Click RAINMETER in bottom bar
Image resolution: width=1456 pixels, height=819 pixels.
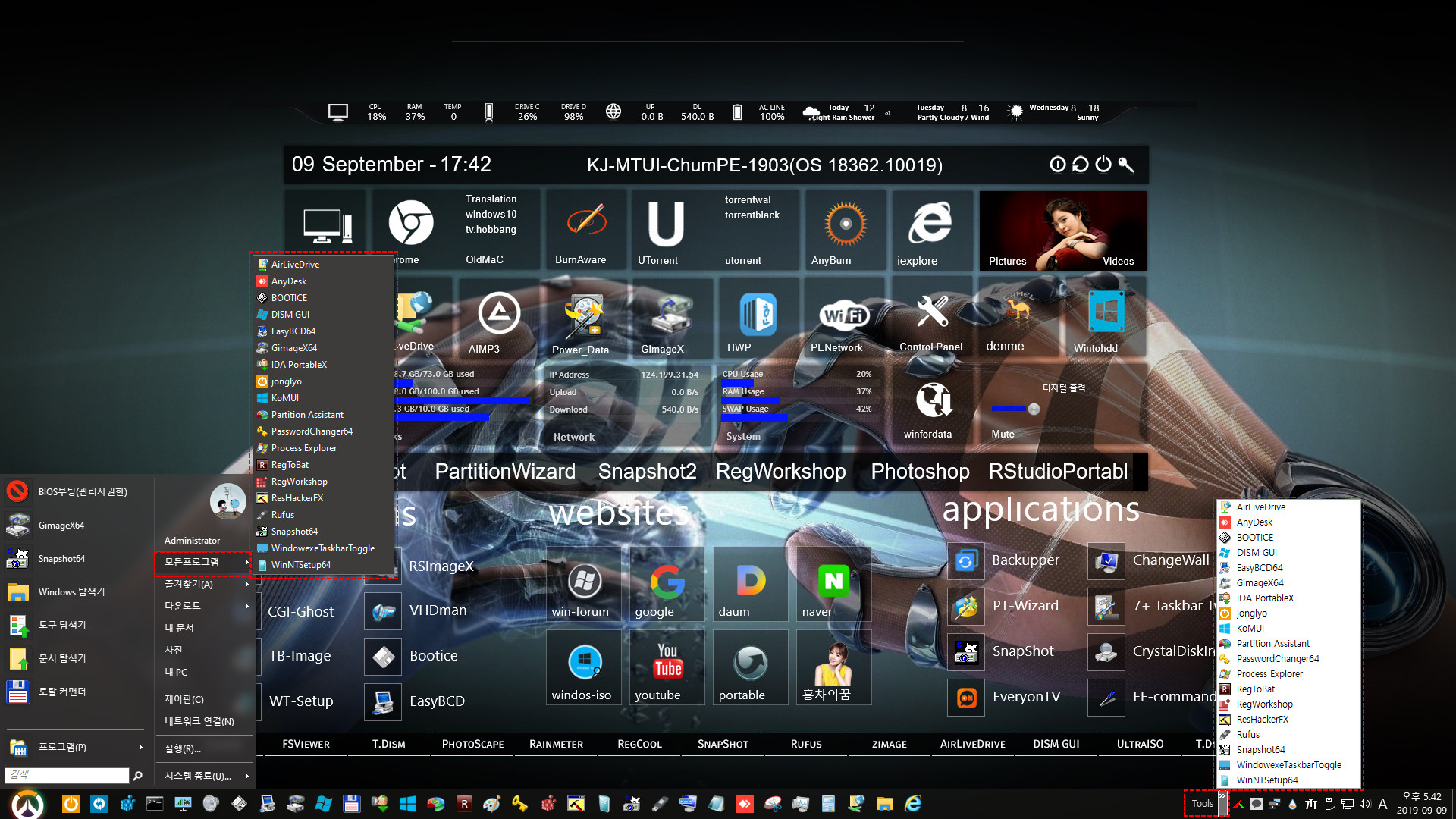[556, 744]
